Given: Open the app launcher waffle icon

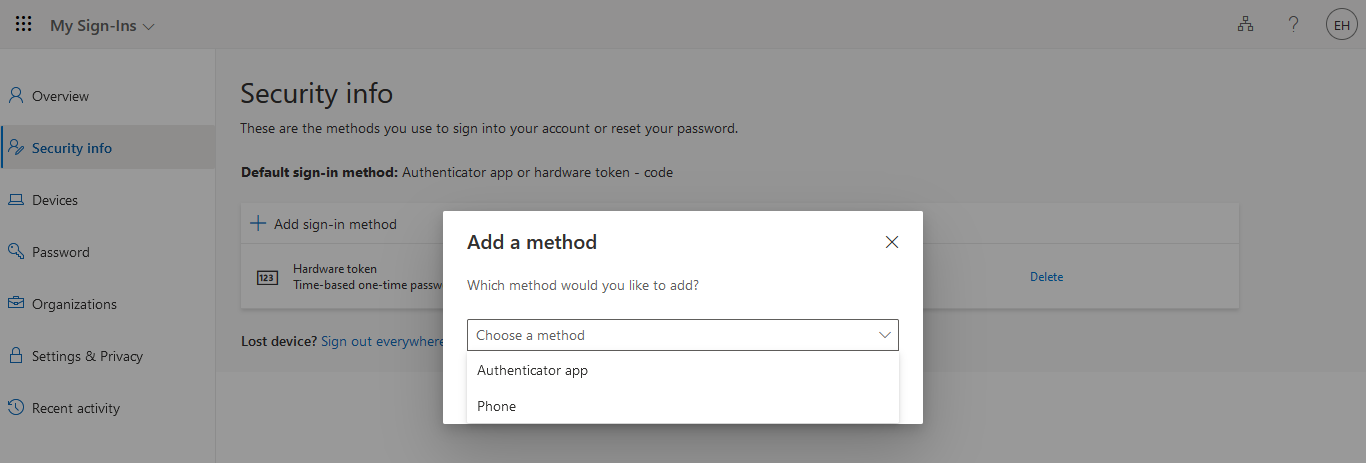Looking at the screenshot, I should click(24, 24).
